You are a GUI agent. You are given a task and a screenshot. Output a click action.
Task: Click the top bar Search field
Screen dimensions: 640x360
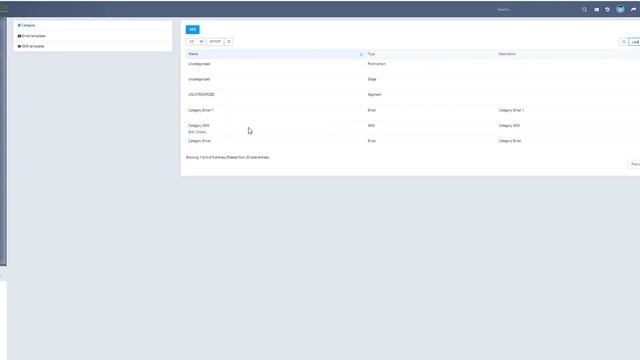click(x=535, y=9)
